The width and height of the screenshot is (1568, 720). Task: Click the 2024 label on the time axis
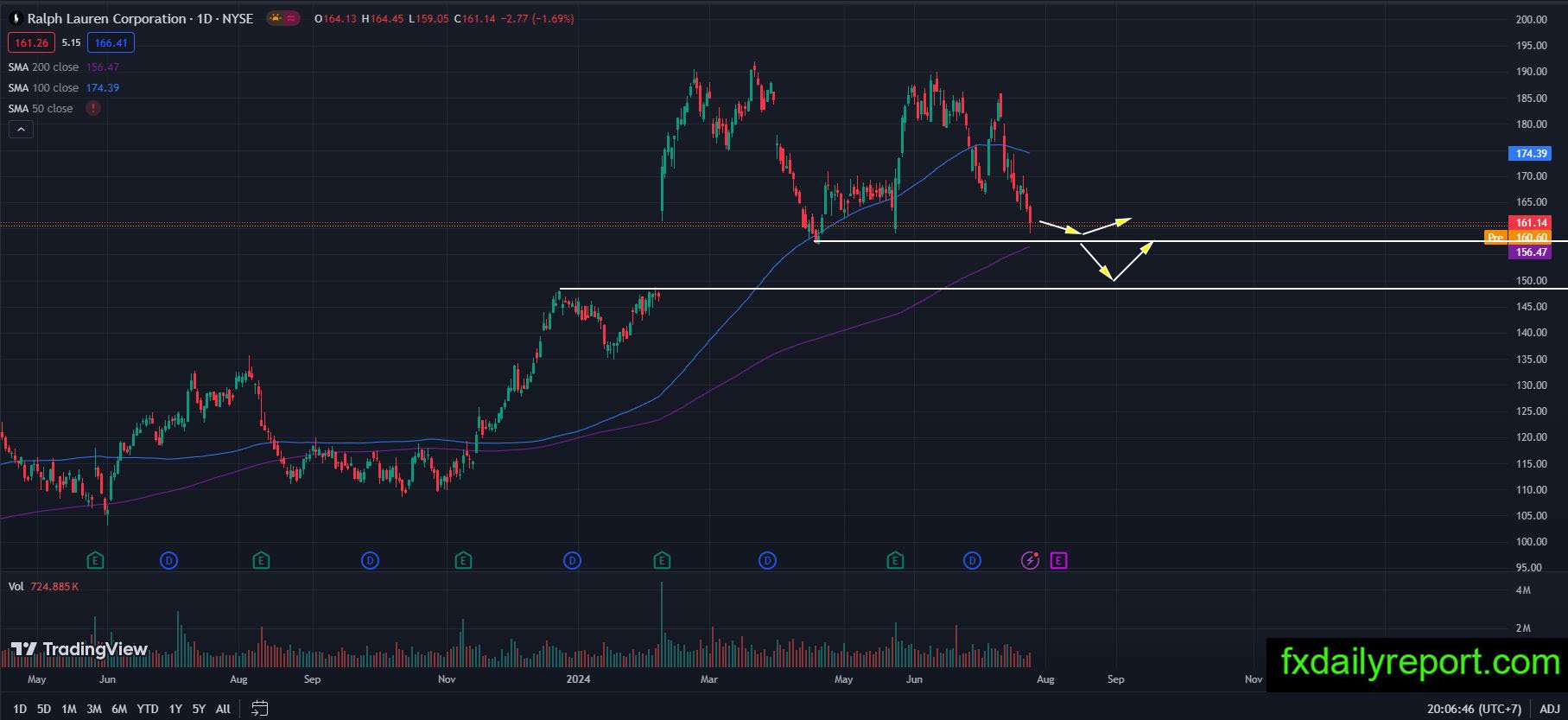578,679
